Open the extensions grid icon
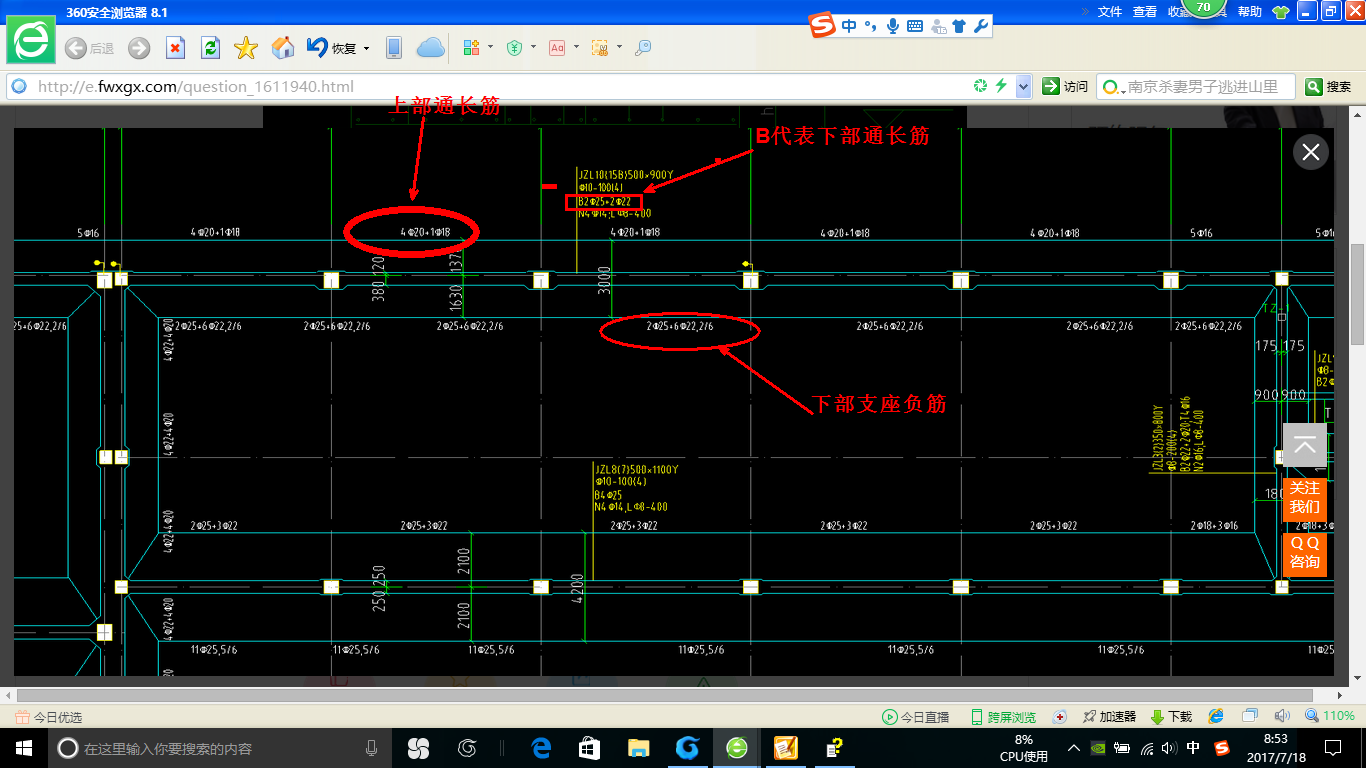 [471, 48]
